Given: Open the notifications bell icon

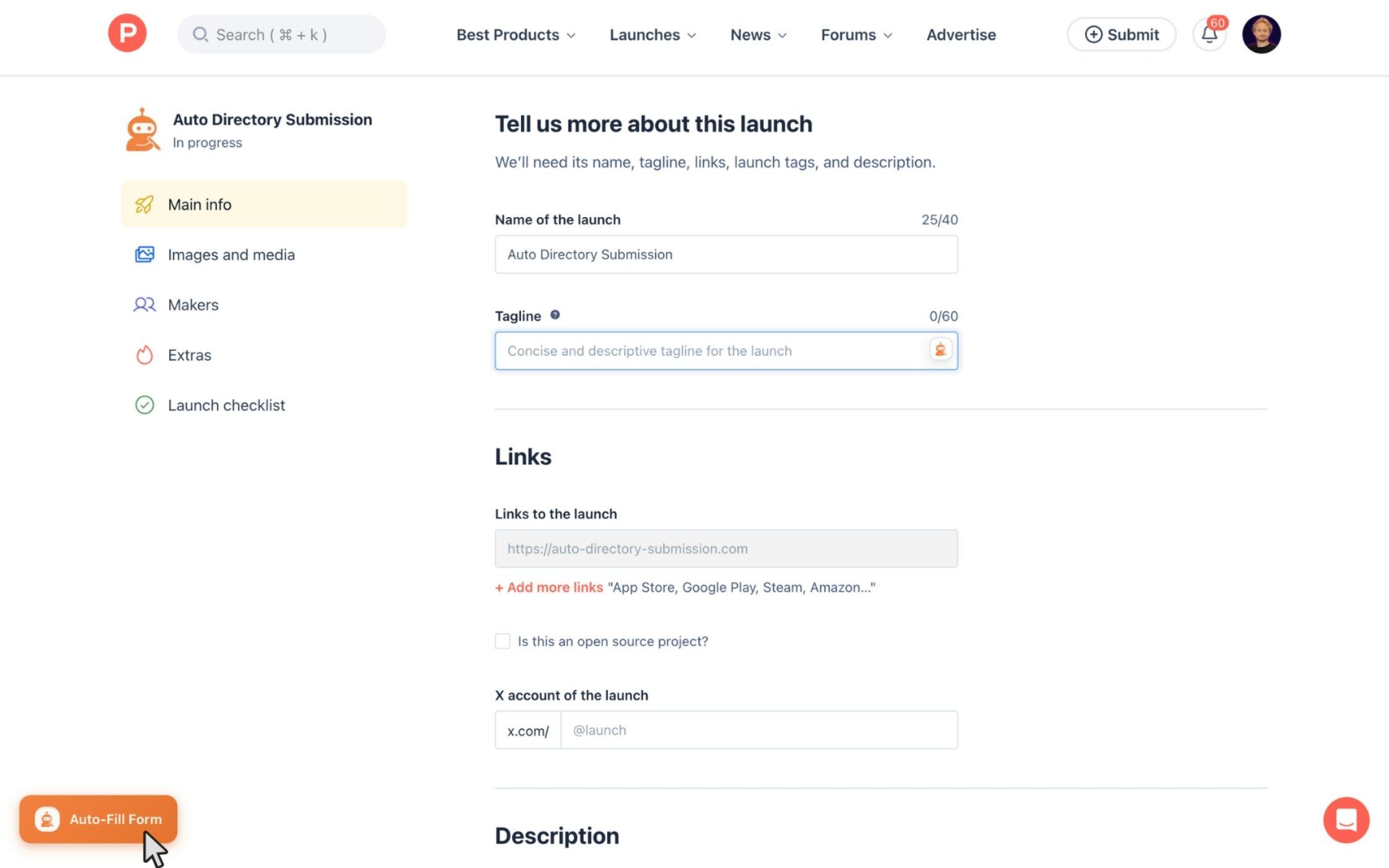Looking at the screenshot, I should pos(1209,34).
